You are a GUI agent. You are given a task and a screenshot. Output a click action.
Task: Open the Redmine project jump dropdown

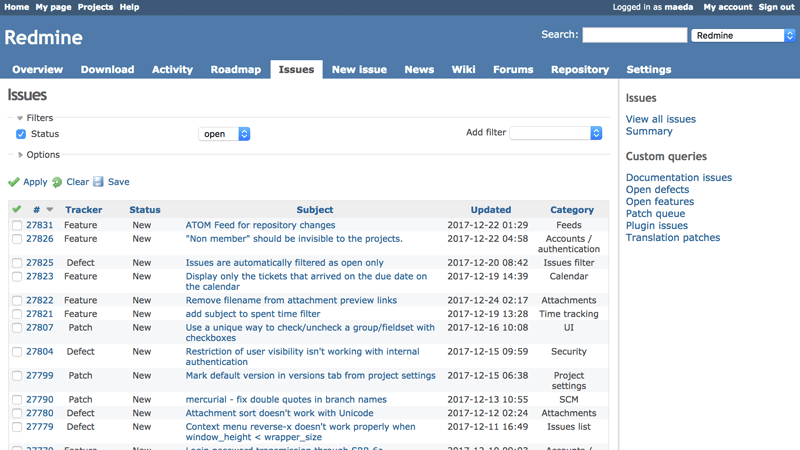(743, 35)
